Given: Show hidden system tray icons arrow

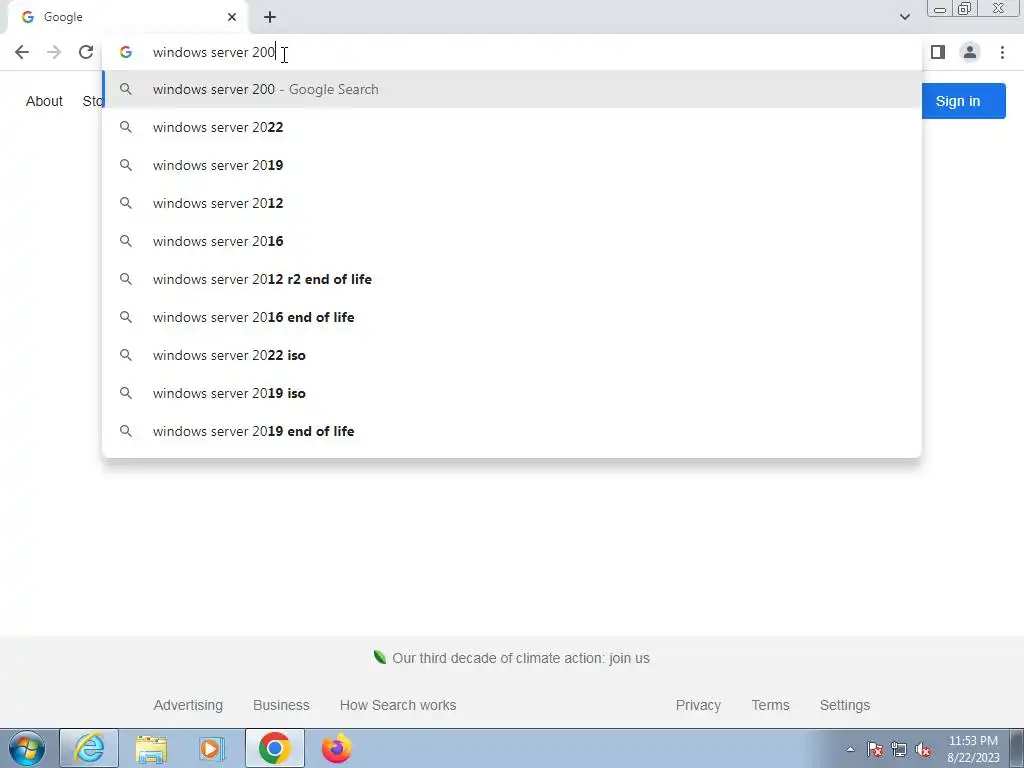Looking at the screenshot, I should (x=850, y=750).
